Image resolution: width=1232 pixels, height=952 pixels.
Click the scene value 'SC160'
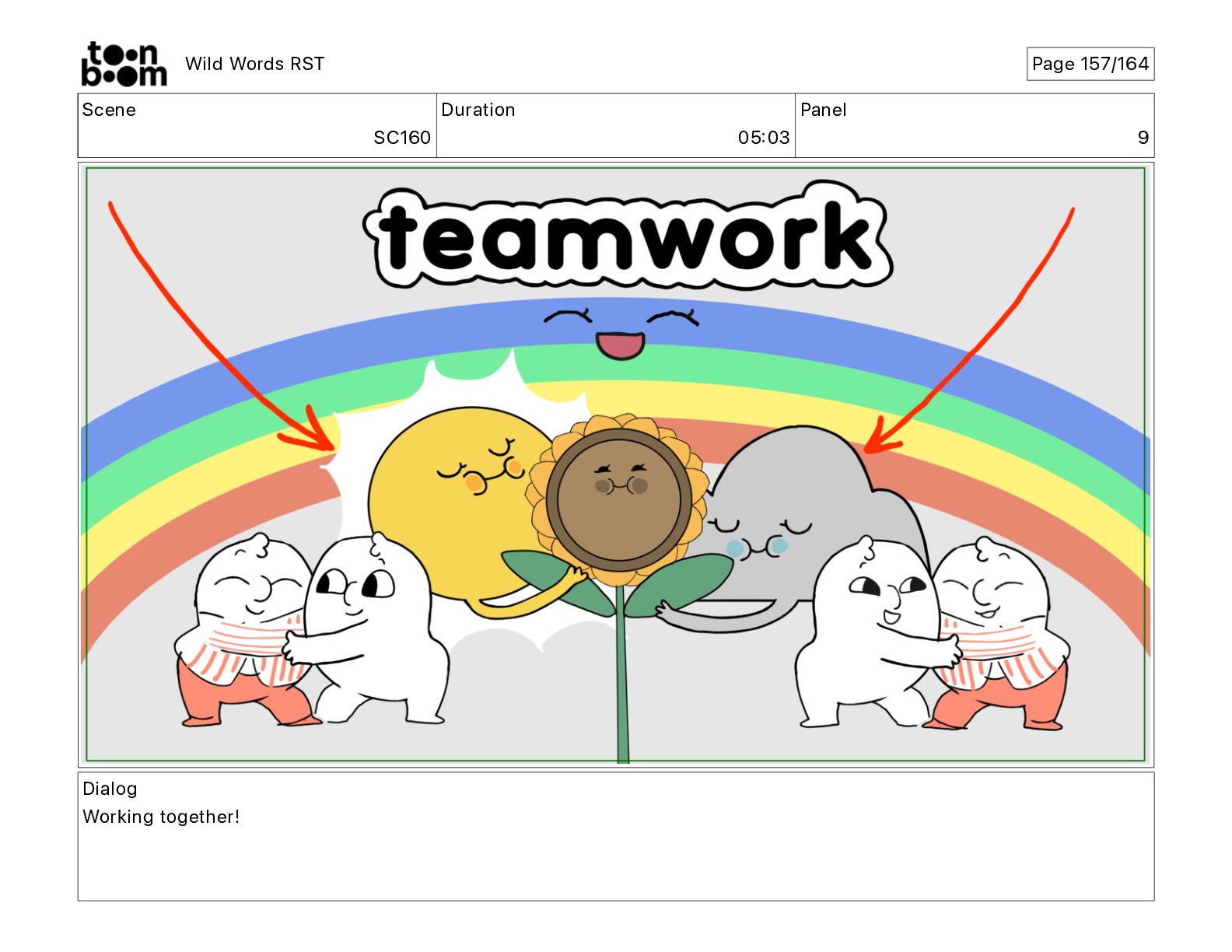[401, 138]
